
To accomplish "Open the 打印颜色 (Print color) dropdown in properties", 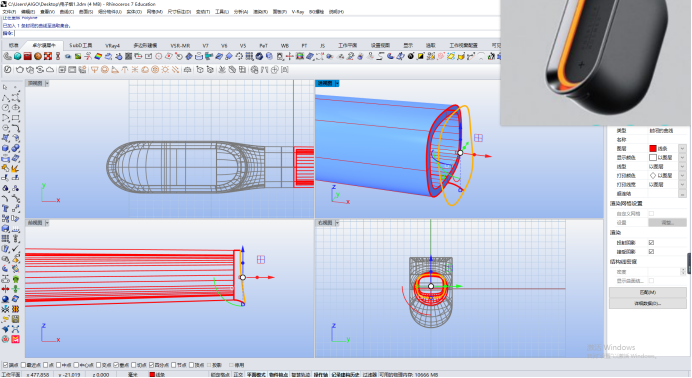I will click(682, 176).
